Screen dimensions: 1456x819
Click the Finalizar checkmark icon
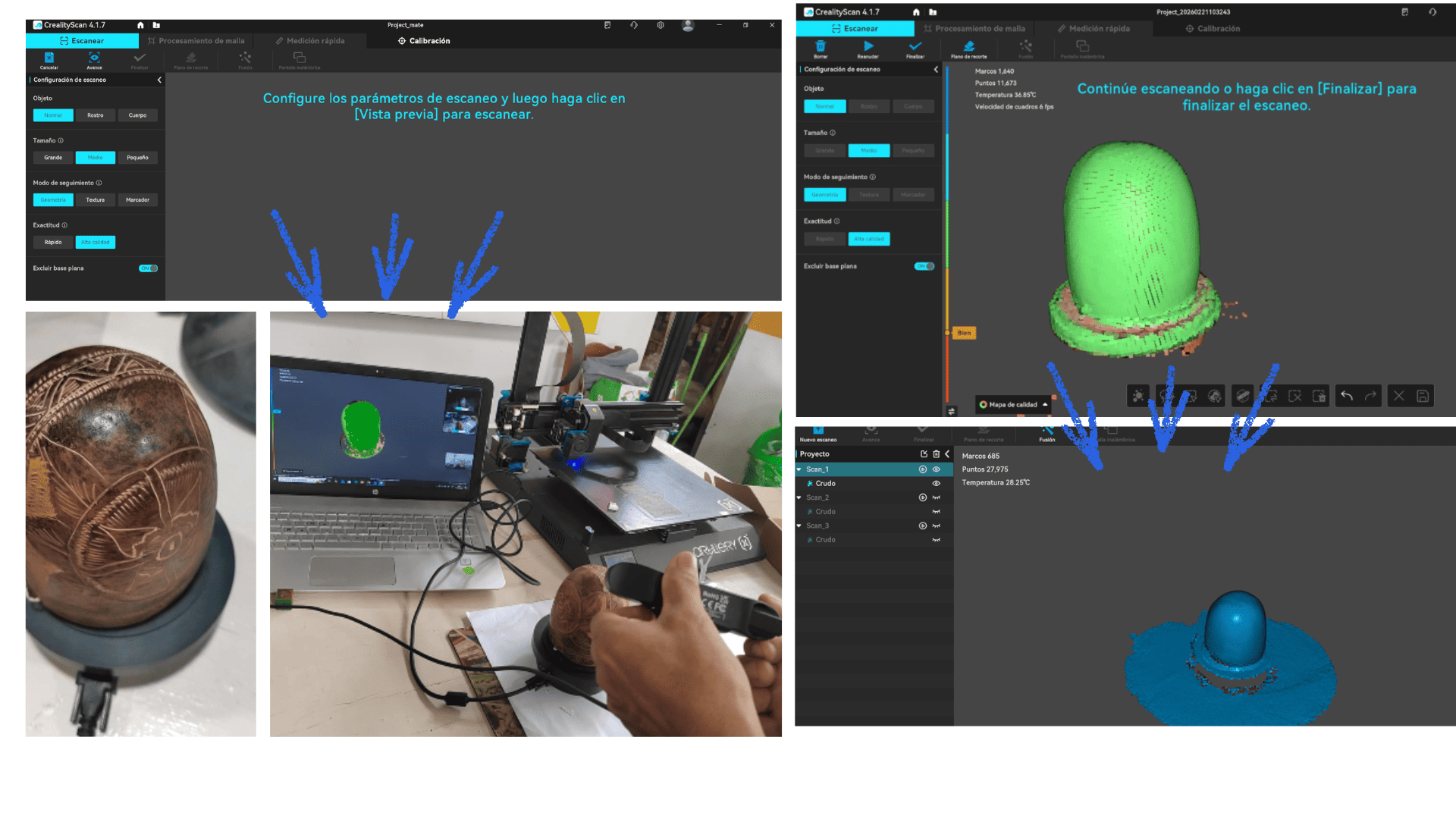[915, 47]
